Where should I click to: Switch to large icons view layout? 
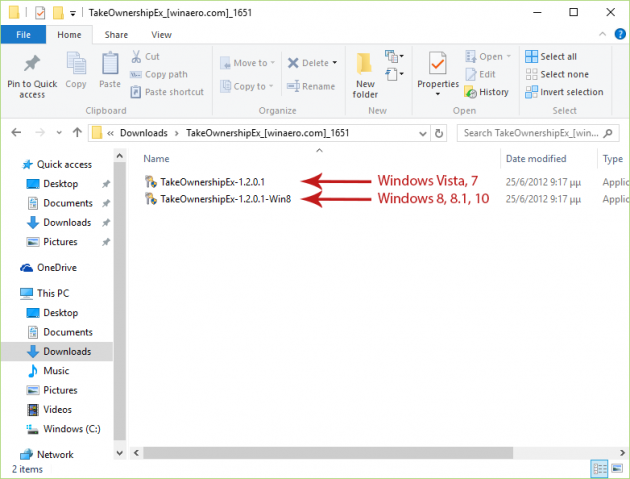615,468
